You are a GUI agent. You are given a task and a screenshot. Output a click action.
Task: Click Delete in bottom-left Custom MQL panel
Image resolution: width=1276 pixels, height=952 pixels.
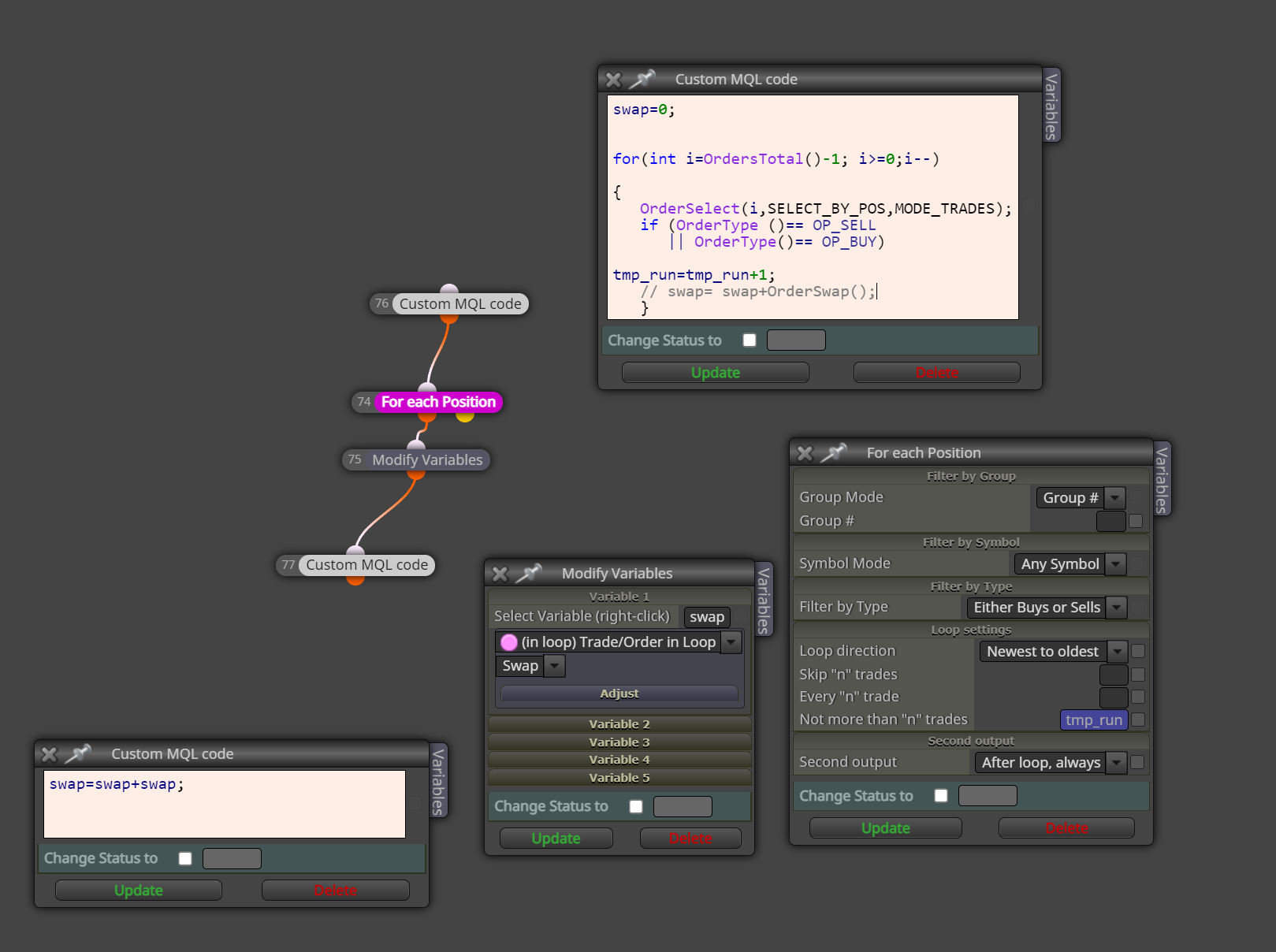coord(336,890)
